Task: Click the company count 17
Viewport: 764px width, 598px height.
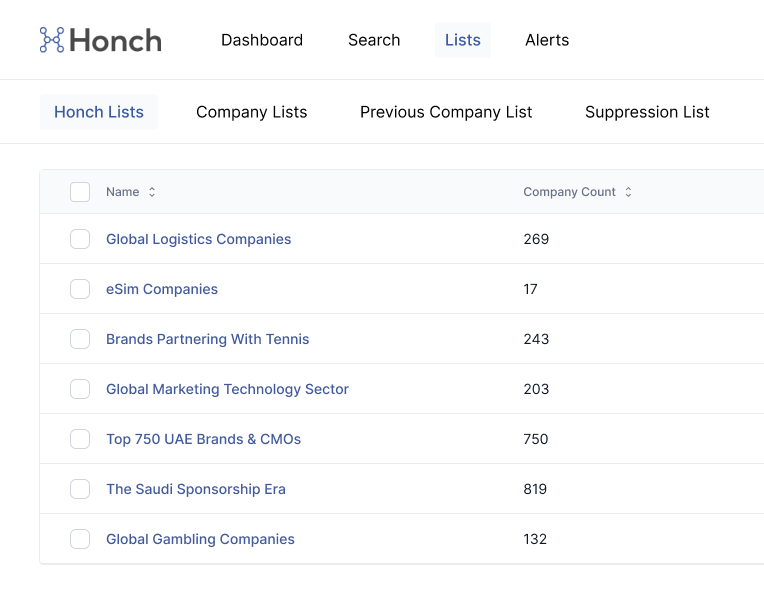Action: pos(530,289)
